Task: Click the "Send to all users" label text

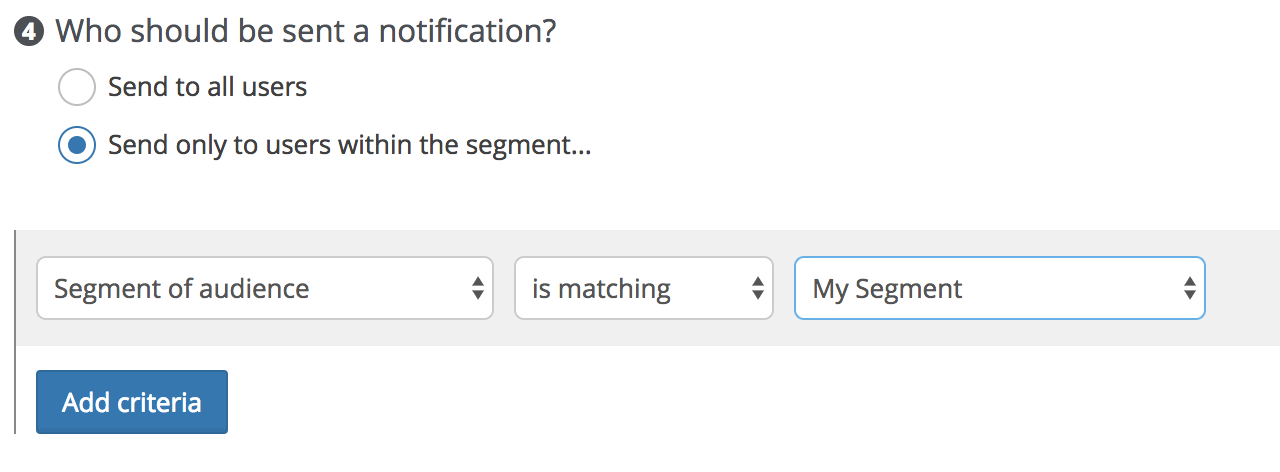Action: click(207, 87)
